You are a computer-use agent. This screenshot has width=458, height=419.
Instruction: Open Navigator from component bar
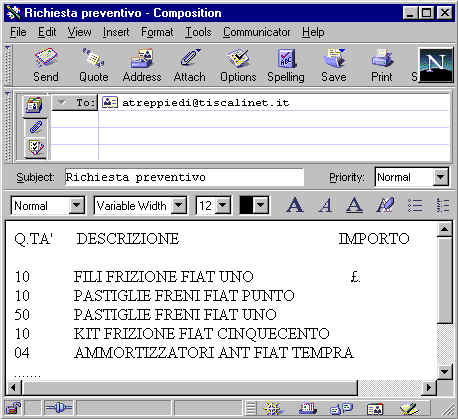point(272,408)
